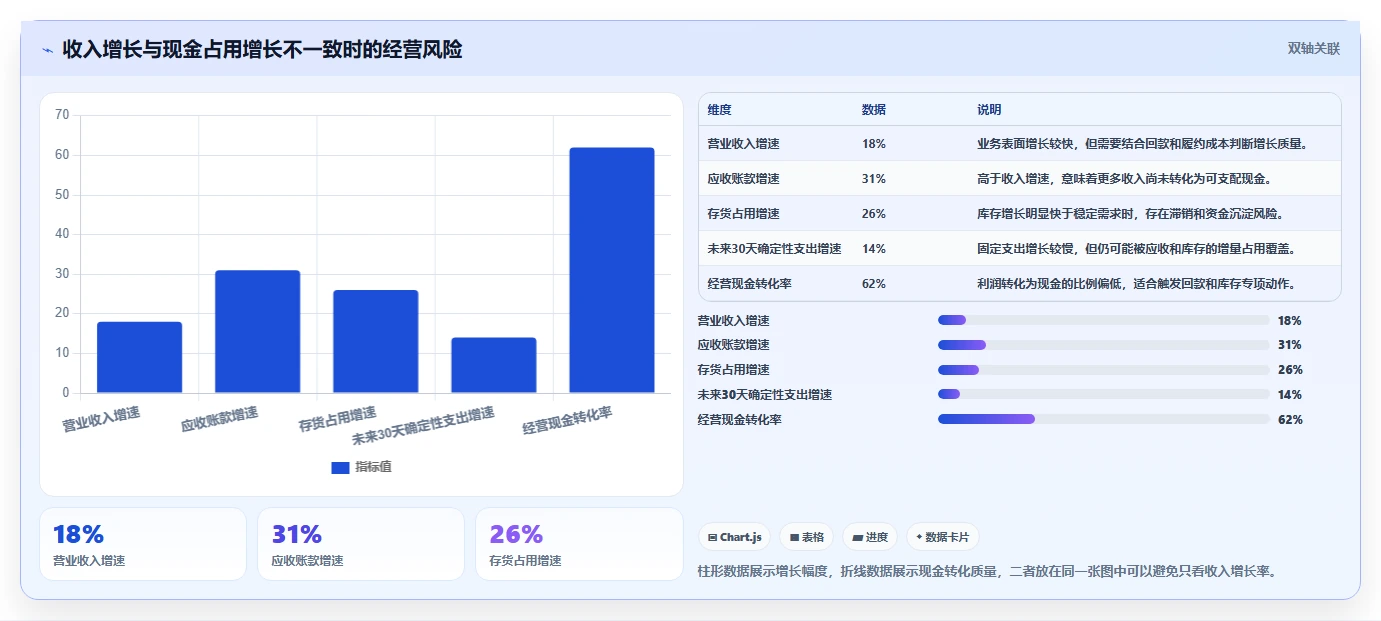
Task: Click the 26% 存货占用增速 data card
Action: [579, 544]
